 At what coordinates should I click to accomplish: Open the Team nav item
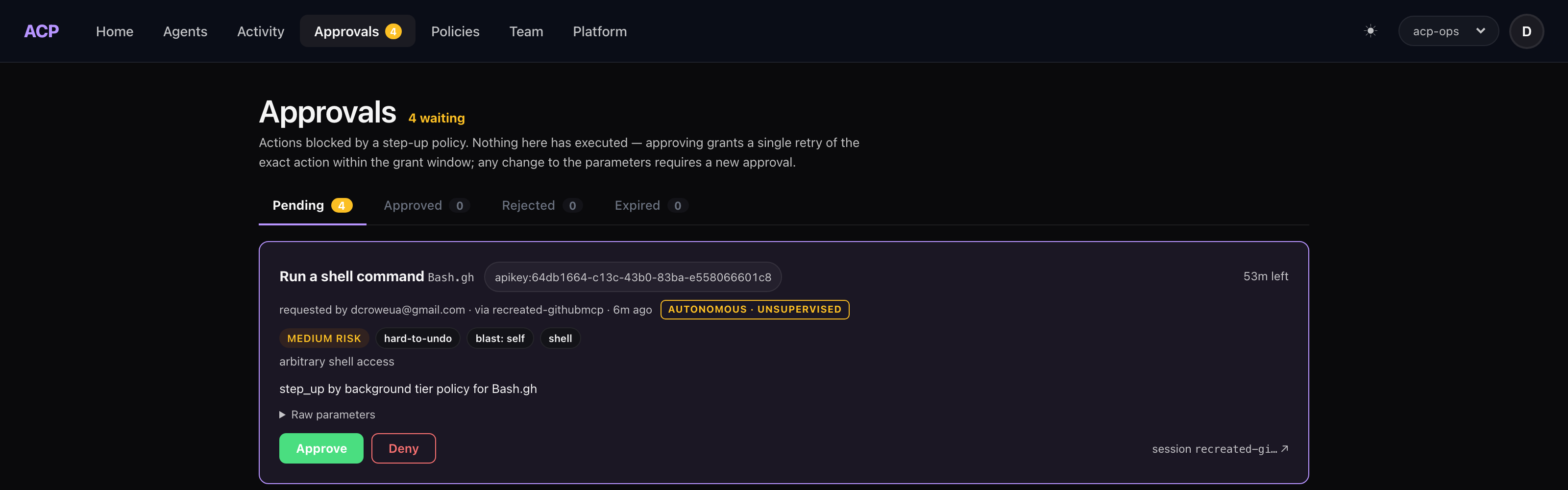pos(526,31)
